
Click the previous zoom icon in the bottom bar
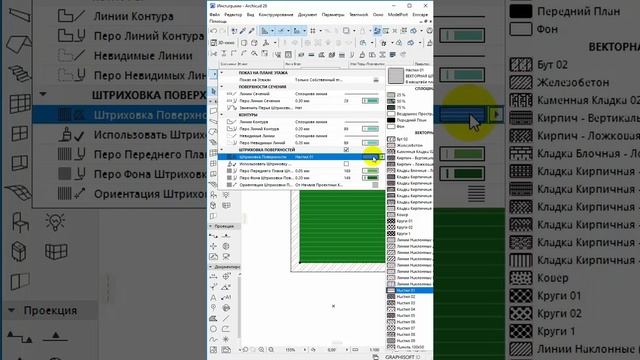point(245,350)
